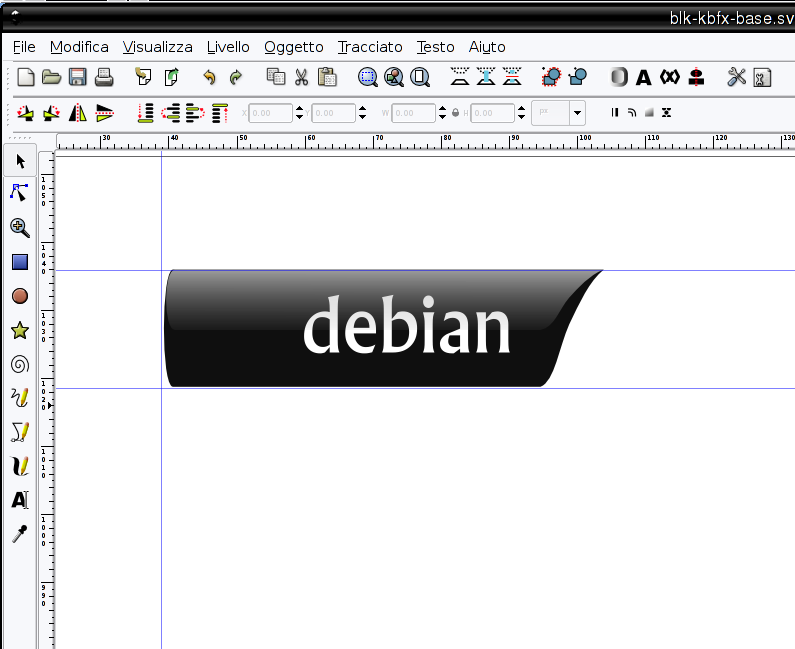Click the H height stepper arrows

coord(521,113)
